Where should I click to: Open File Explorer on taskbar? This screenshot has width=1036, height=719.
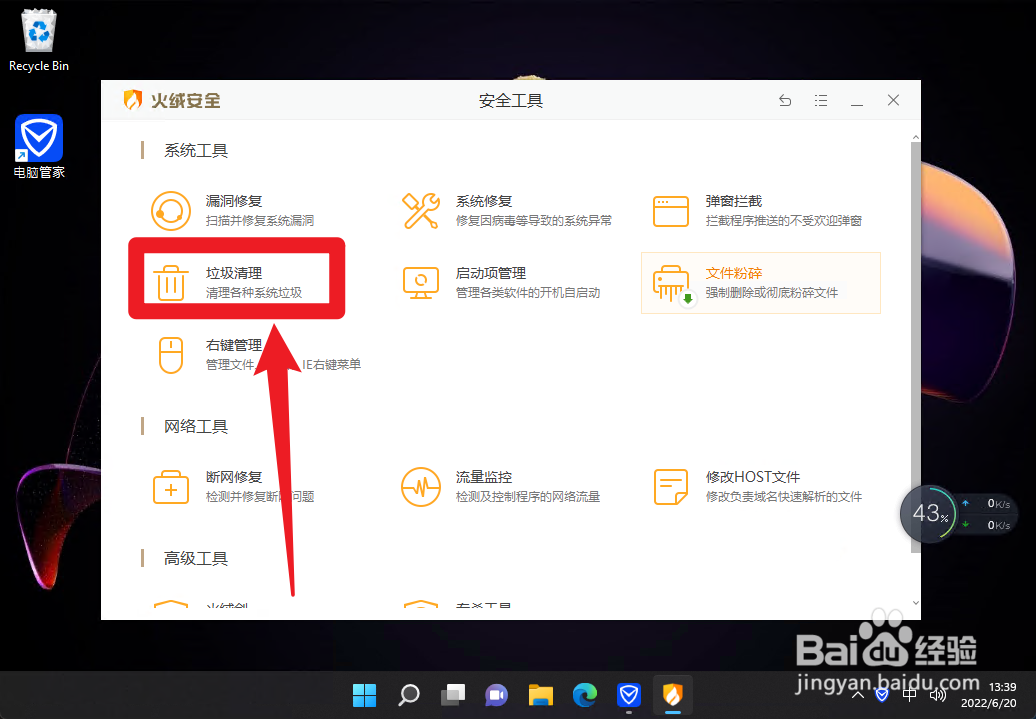tap(540, 695)
